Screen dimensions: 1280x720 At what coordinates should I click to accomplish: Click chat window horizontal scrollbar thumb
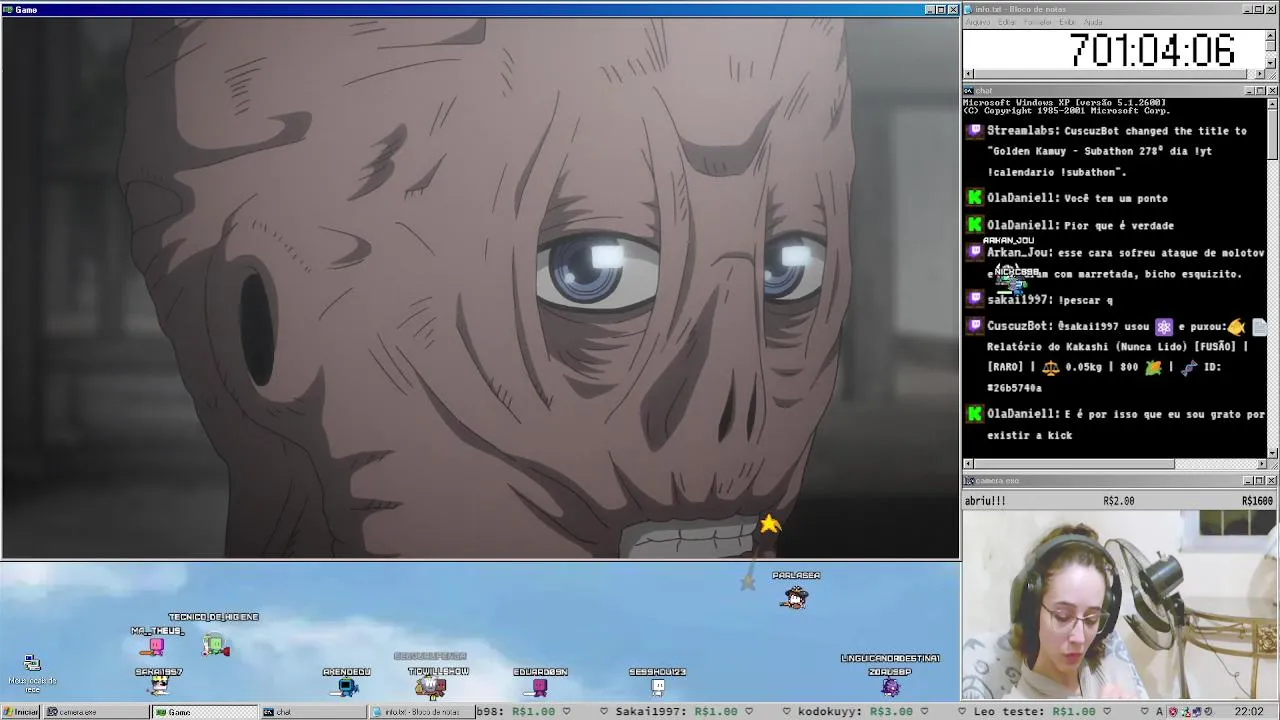(1074, 464)
